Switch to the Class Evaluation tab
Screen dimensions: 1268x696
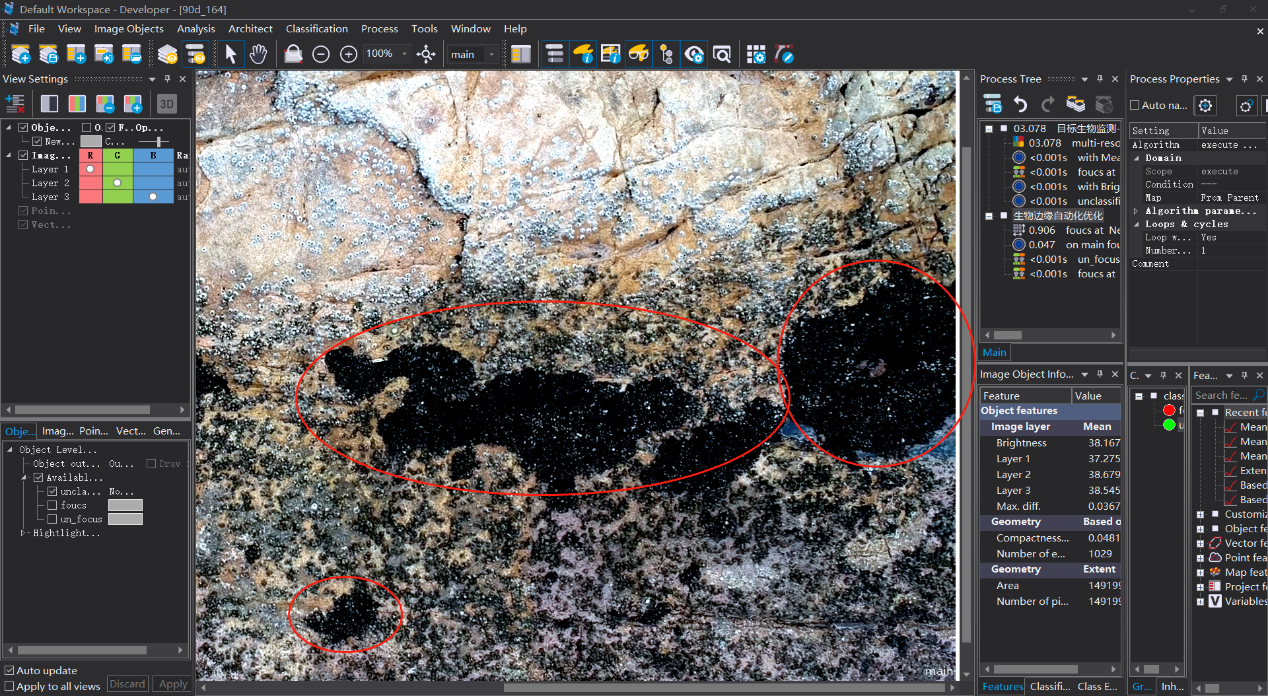point(1097,686)
